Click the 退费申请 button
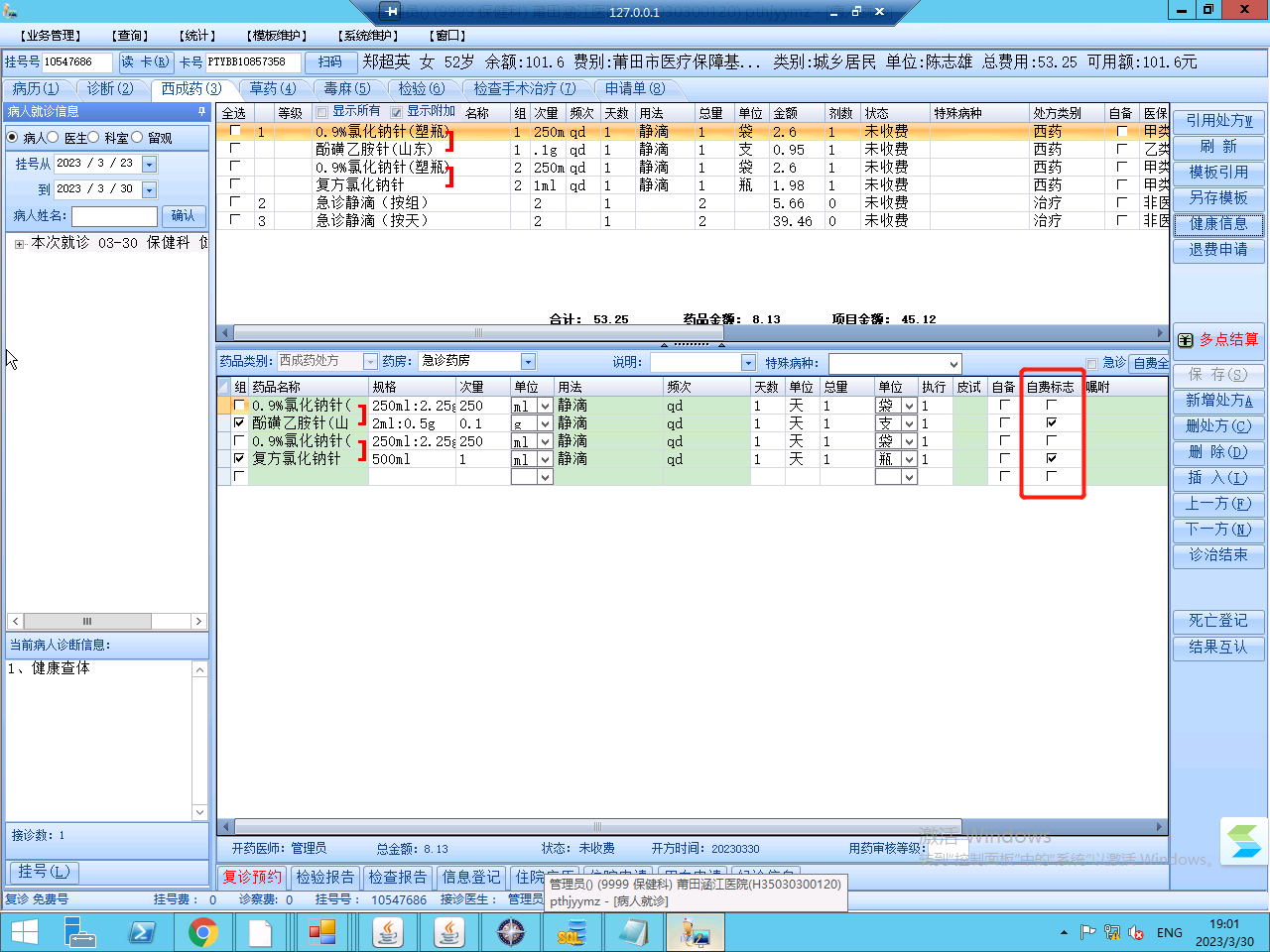1270x952 pixels. point(1218,250)
